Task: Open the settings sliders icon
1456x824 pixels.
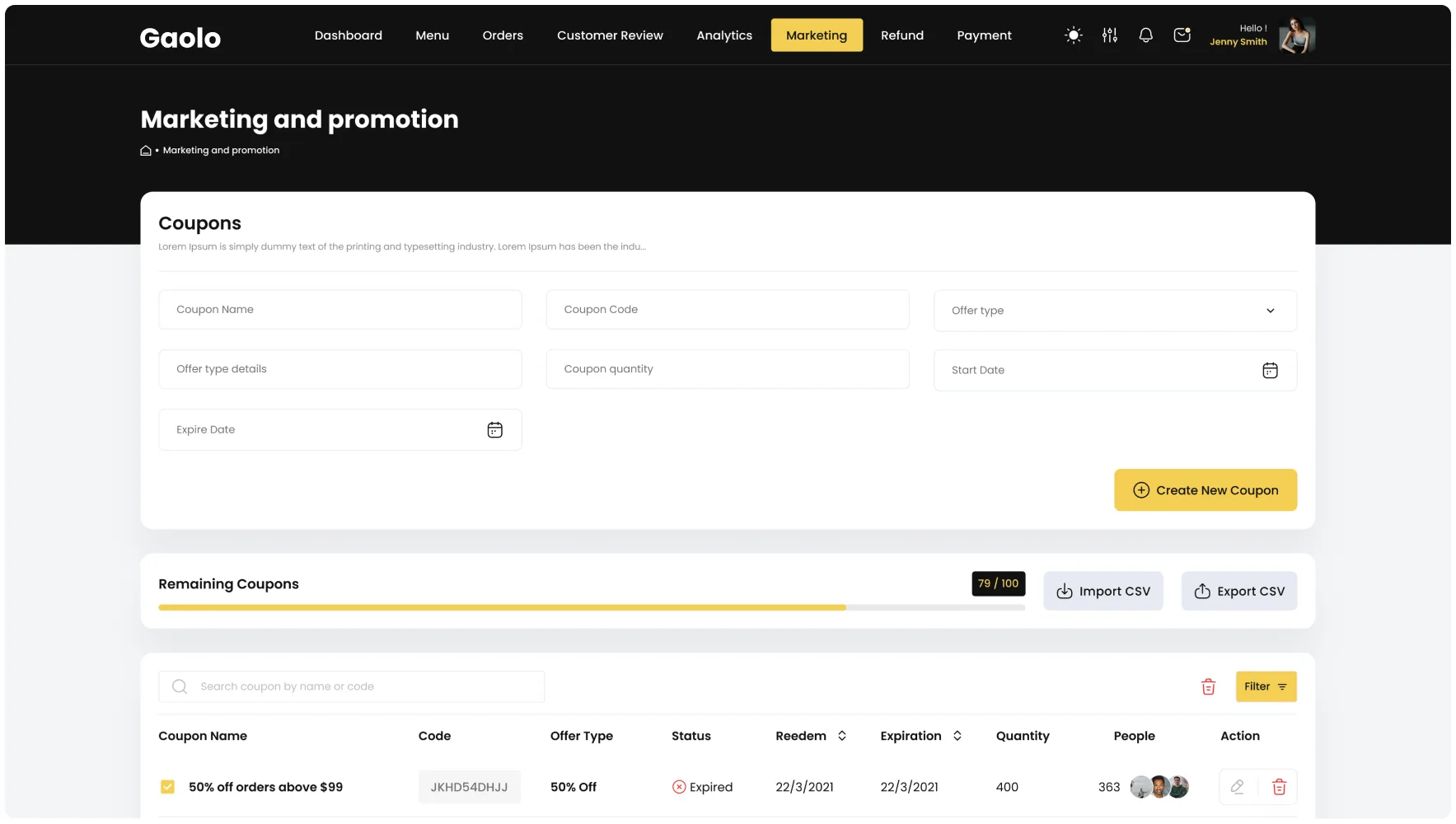Action: tap(1110, 35)
